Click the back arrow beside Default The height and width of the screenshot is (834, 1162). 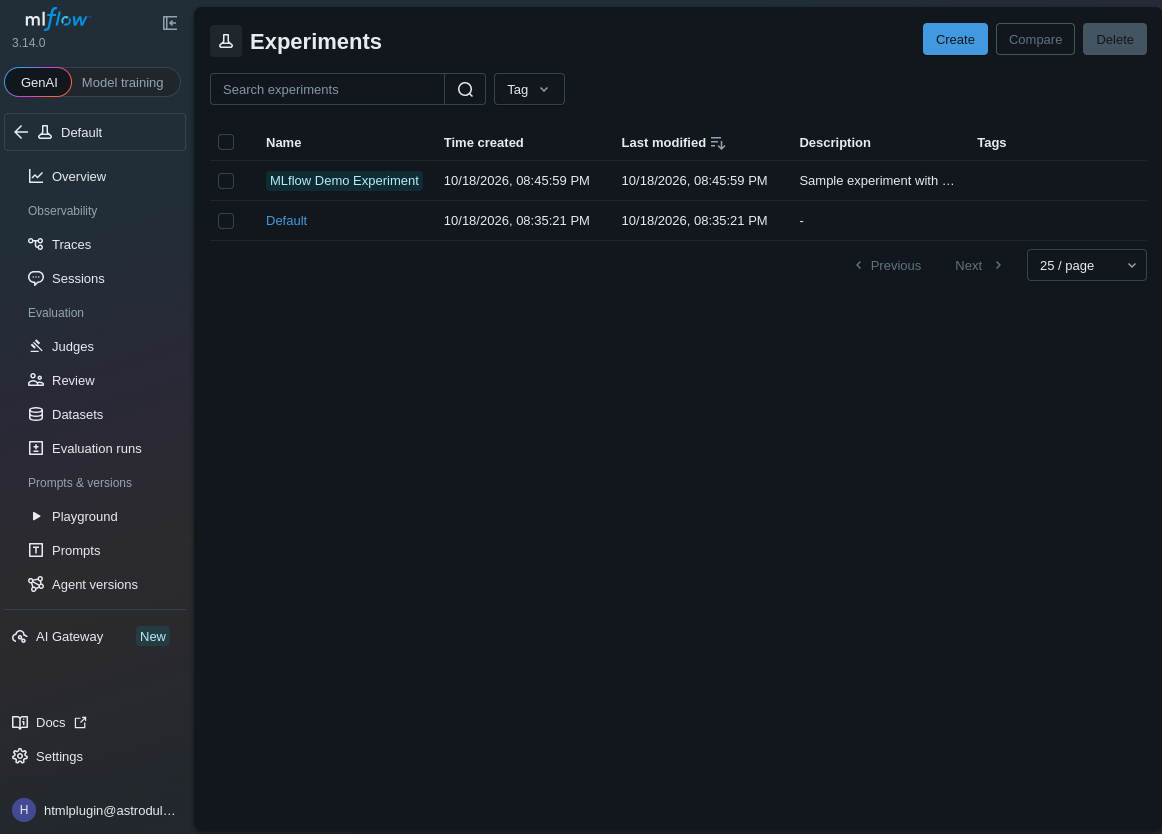pos(21,132)
